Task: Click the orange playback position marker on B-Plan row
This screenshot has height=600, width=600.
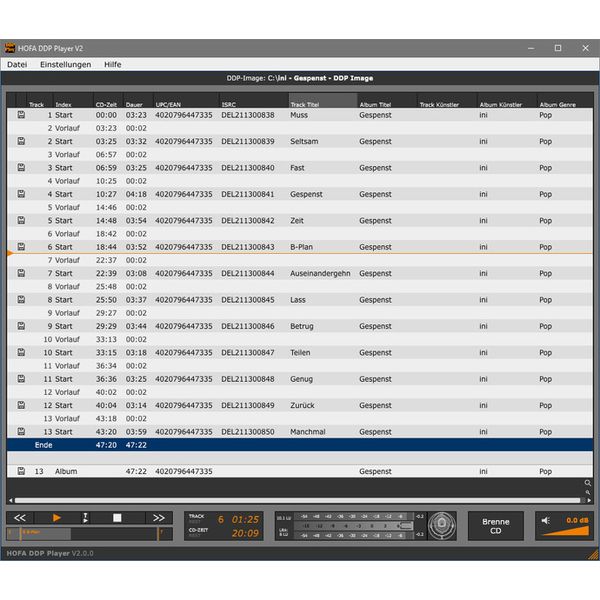Action: point(10,253)
